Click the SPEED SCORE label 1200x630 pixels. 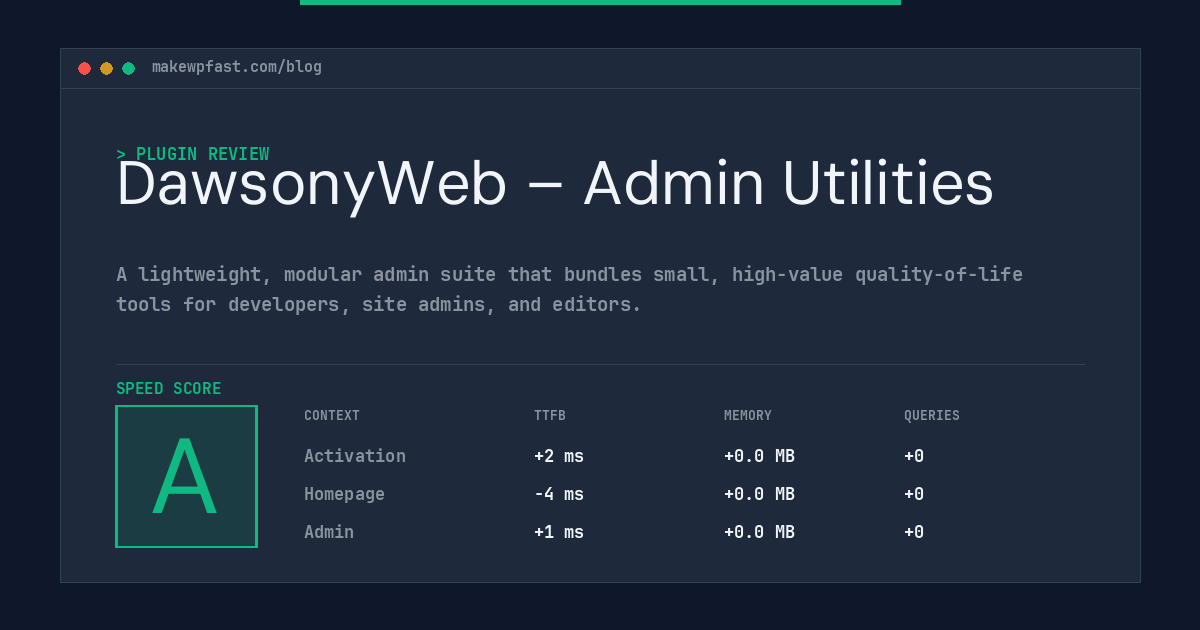click(169, 389)
